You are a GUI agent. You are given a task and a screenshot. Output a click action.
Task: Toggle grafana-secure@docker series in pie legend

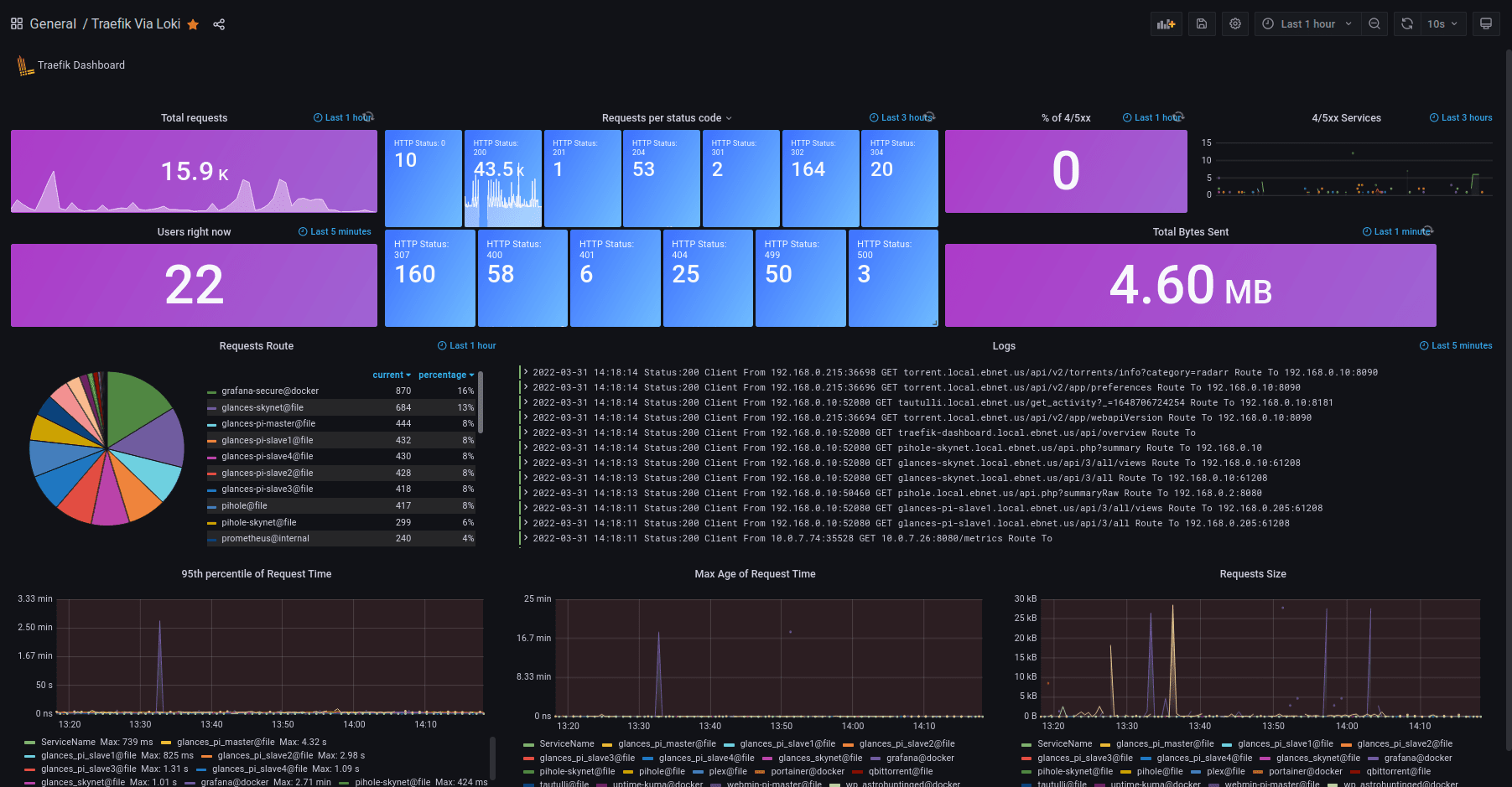pyautogui.click(x=270, y=391)
